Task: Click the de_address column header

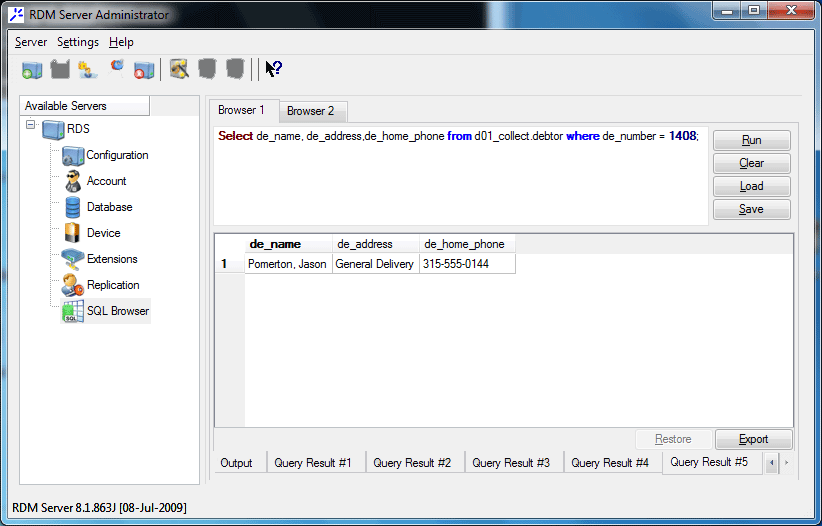Action: (376, 244)
